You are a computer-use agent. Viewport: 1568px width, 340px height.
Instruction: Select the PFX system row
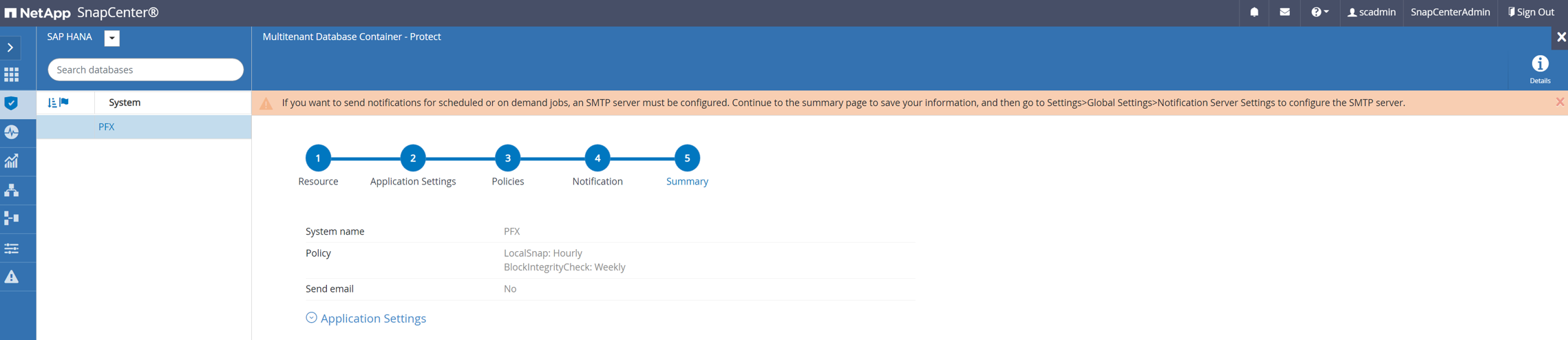[x=107, y=127]
